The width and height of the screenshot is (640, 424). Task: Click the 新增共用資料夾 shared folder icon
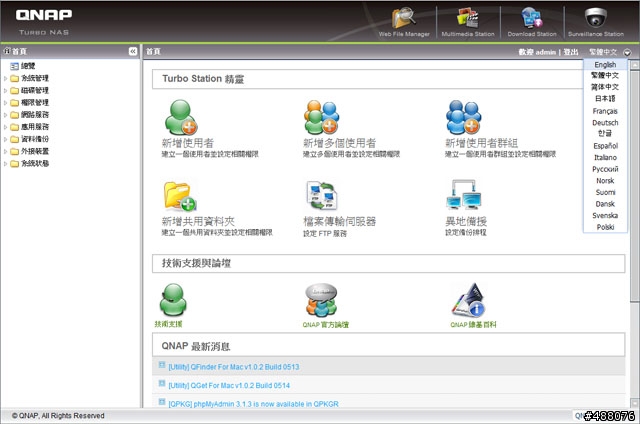180,196
